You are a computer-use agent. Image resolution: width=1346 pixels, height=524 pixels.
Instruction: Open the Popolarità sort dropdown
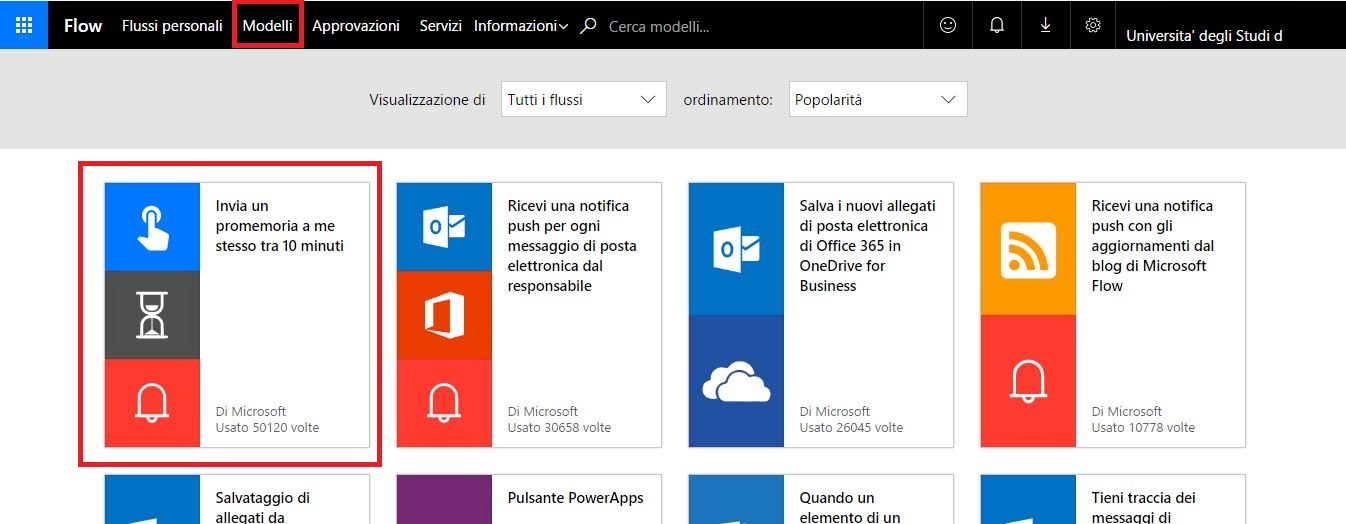tap(878, 99)
